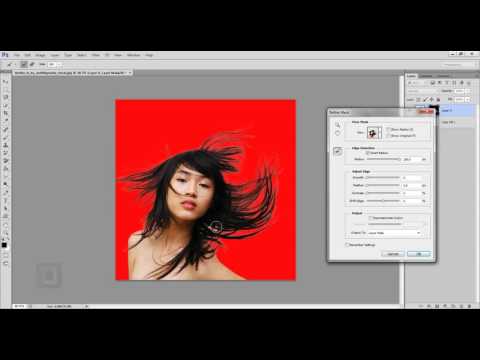Open the Output To dropdown
The height and width of the screenshot is (360, 480).
pyautogui.click(x=394, y=233)
